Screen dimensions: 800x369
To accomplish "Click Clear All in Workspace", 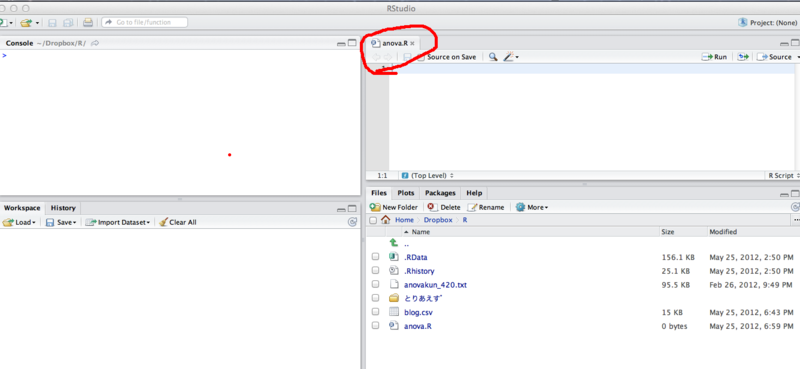I will 178,223.
